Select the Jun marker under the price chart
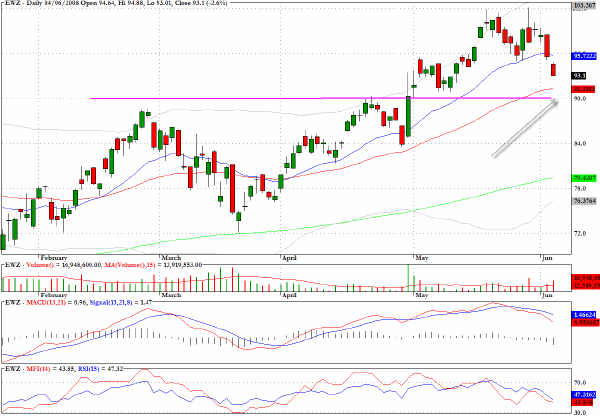This screenshot has height=416, width=600. [548, 258]
